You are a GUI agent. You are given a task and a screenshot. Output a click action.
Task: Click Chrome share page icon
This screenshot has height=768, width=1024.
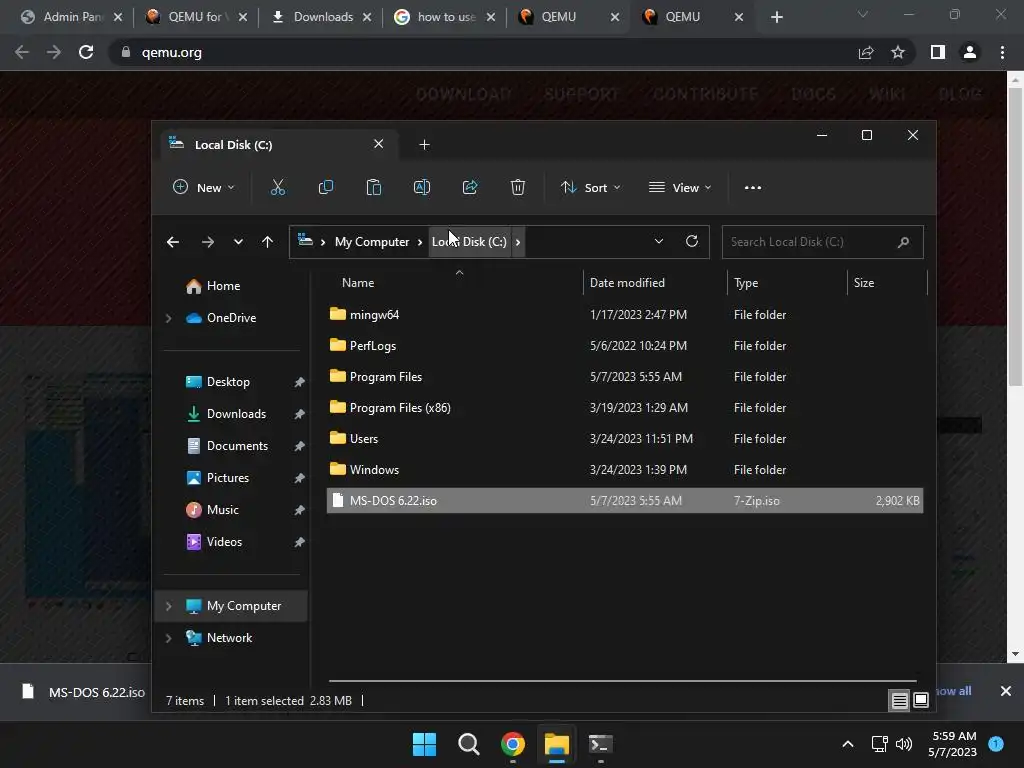click(866, 52)
